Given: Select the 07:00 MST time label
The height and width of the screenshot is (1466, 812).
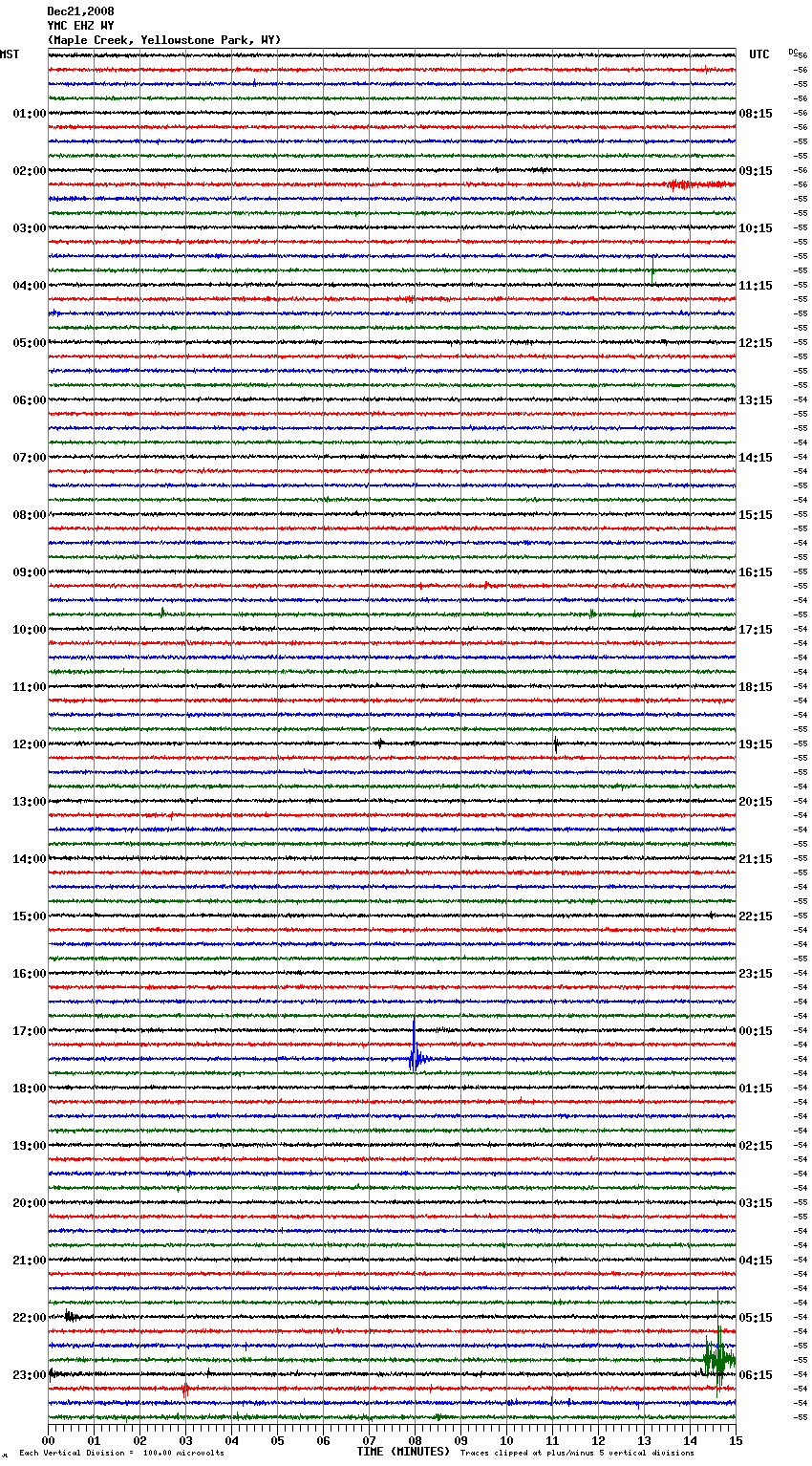Looking at the screenshot, I should click(x=30, y=458).
